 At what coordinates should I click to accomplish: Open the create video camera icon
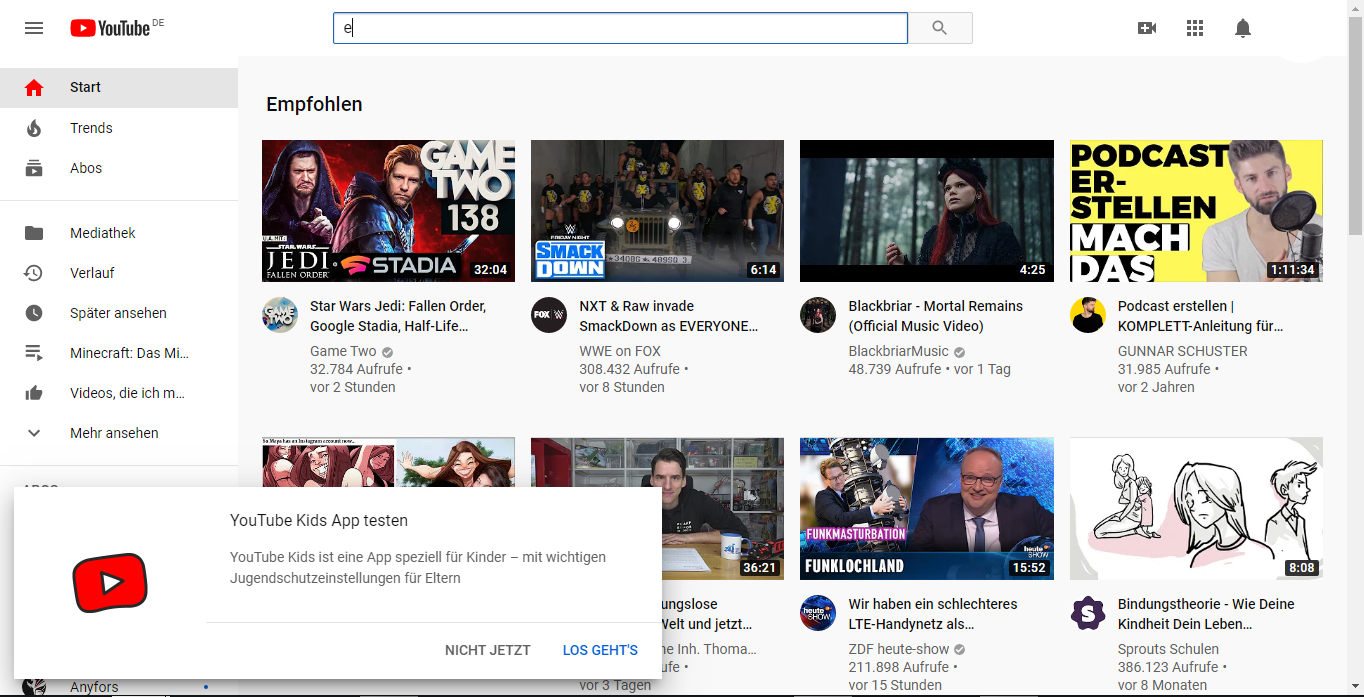[x=1147, y=28]
